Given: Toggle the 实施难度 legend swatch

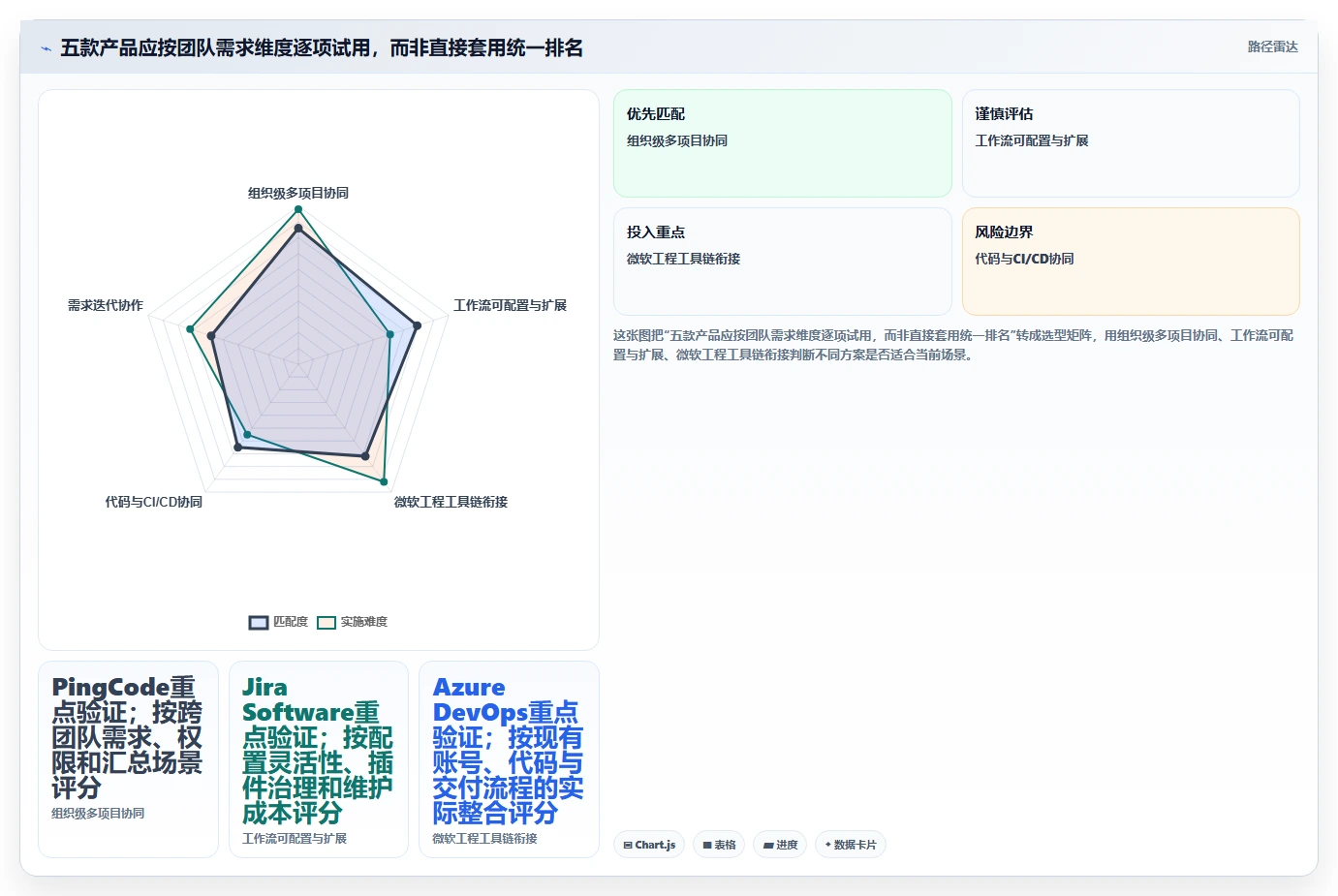Looking at the screenshot, I should click(x=327, y=623).
